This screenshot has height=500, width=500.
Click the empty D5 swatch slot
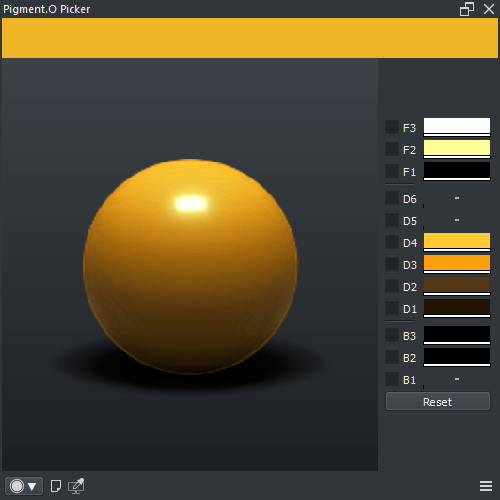coord(457,220)
